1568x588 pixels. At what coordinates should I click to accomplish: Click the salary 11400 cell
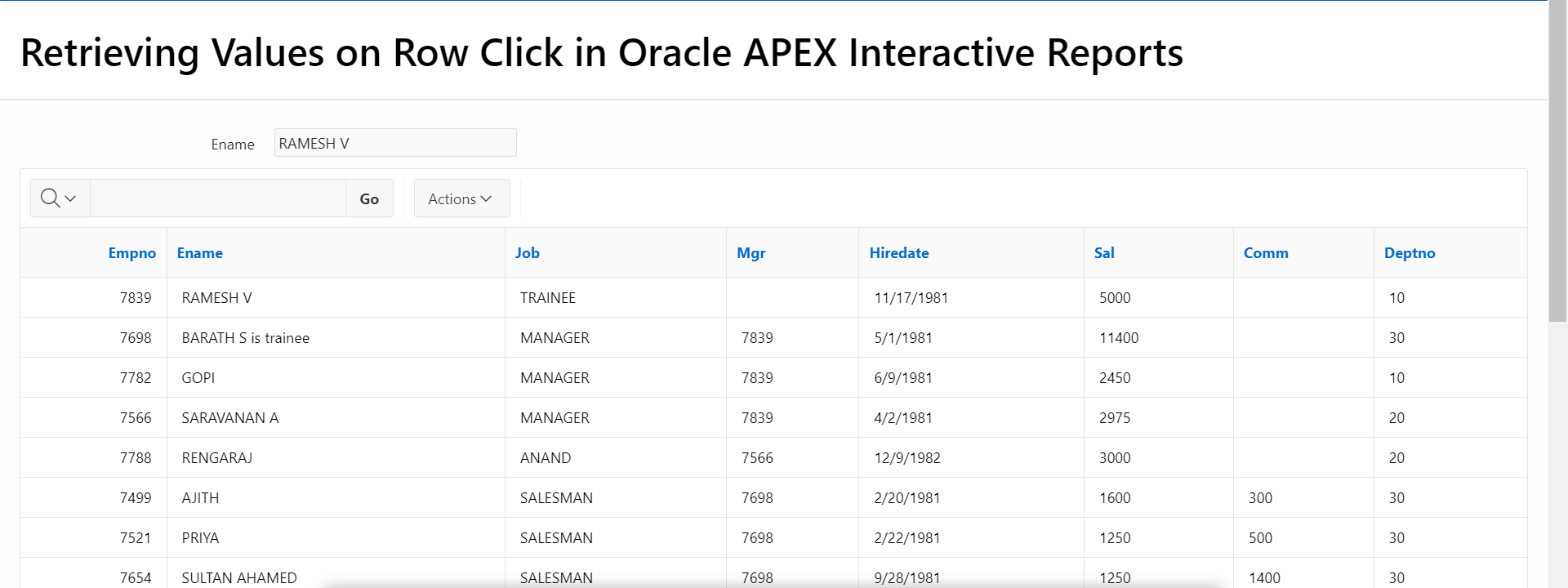point(1159,338)
